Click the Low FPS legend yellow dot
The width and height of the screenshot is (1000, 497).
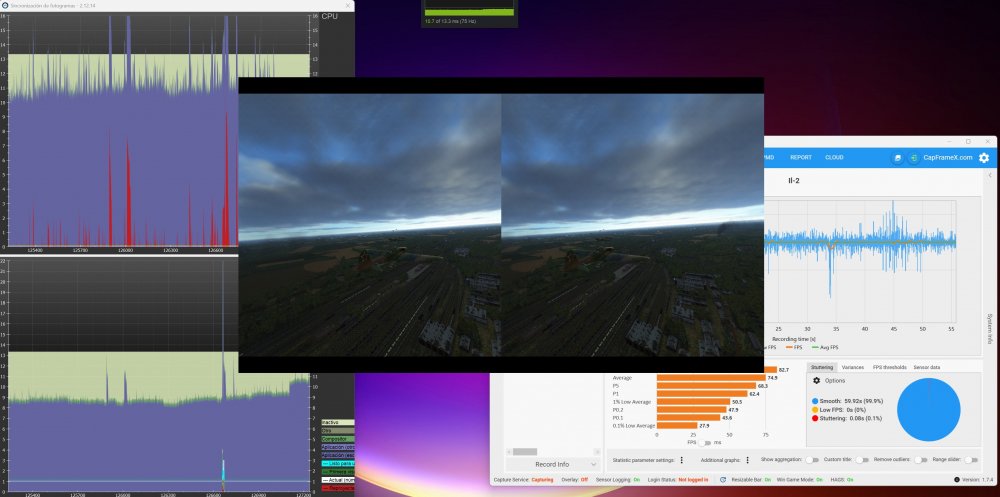point(815,410)
